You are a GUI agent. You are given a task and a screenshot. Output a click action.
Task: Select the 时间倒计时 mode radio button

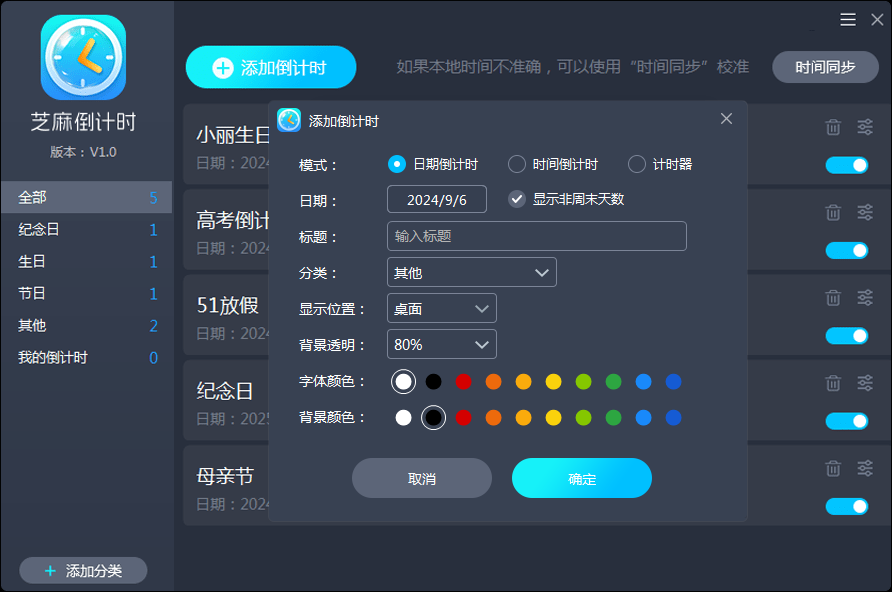(517, 164)
